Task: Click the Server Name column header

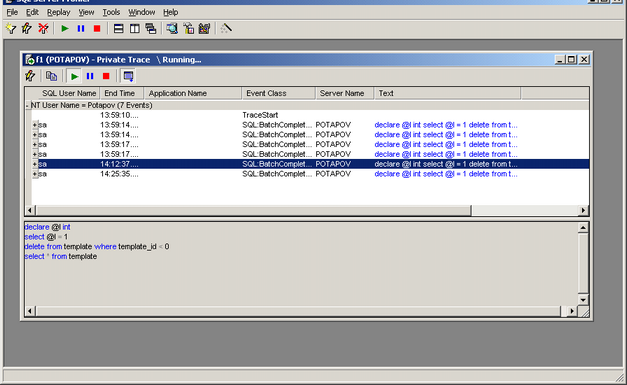Action: pos(344,93)
